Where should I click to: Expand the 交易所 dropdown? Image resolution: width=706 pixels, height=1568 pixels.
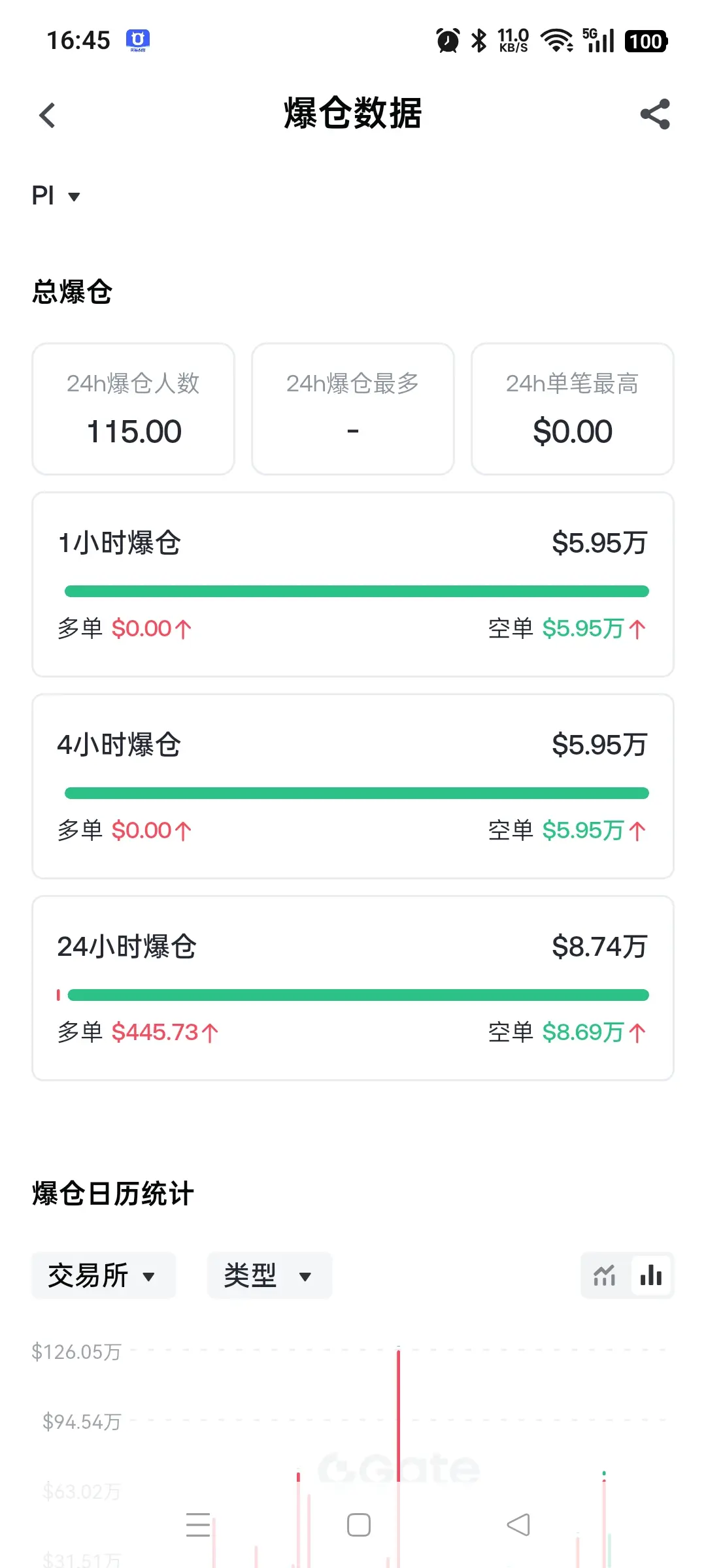[103, 1275]
